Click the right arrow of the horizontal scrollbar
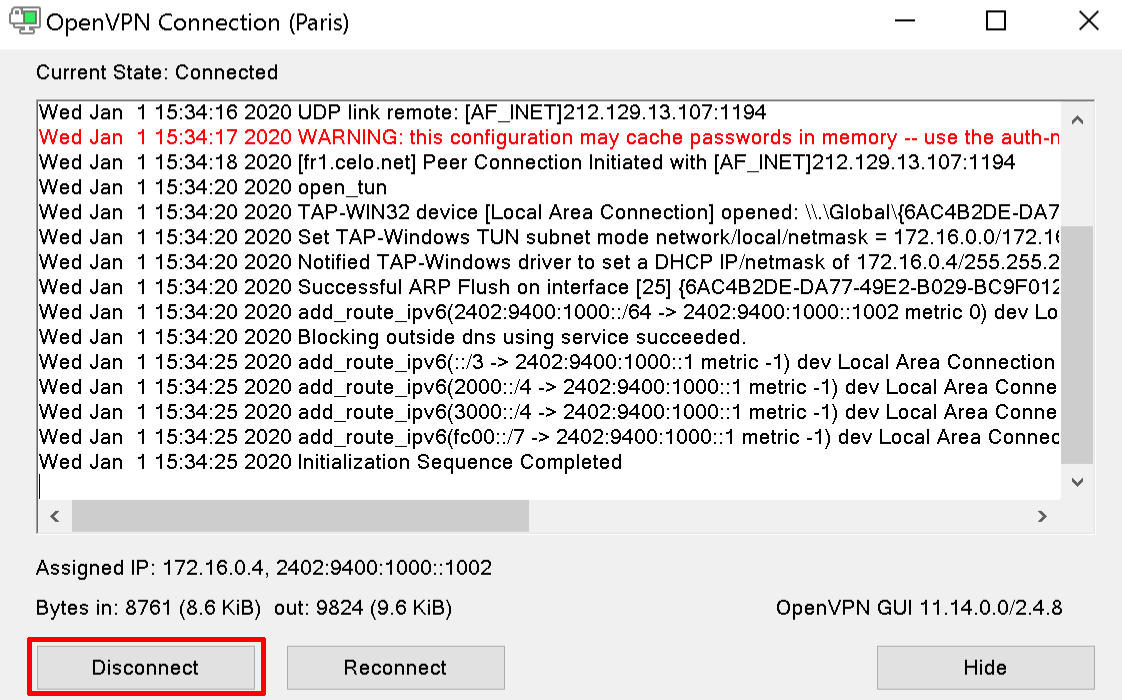This screenshot has height=700, width=1122. click(1043, 516)
